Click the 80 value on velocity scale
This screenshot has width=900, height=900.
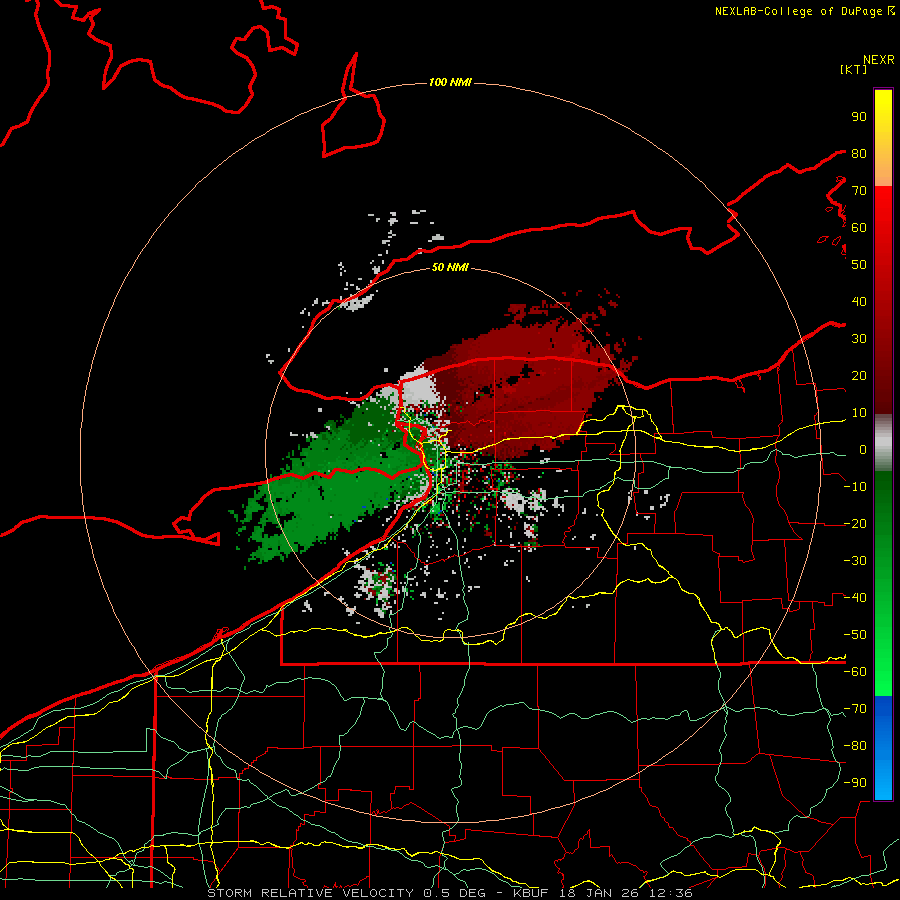pos(859,153)
